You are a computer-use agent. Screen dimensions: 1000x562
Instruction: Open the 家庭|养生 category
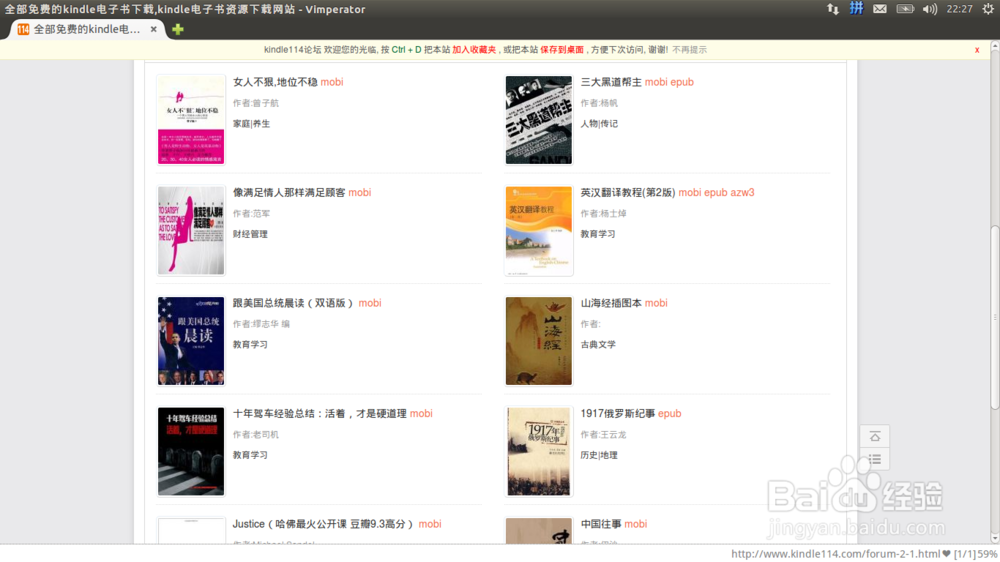point(251,124)
